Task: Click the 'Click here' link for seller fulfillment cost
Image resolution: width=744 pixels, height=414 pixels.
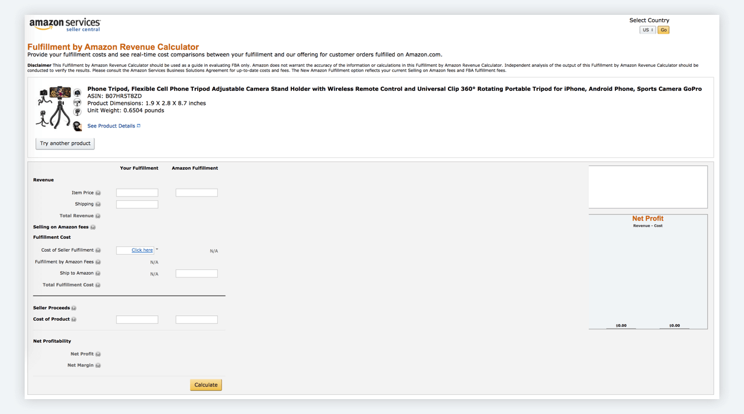Action: (142, 250)
